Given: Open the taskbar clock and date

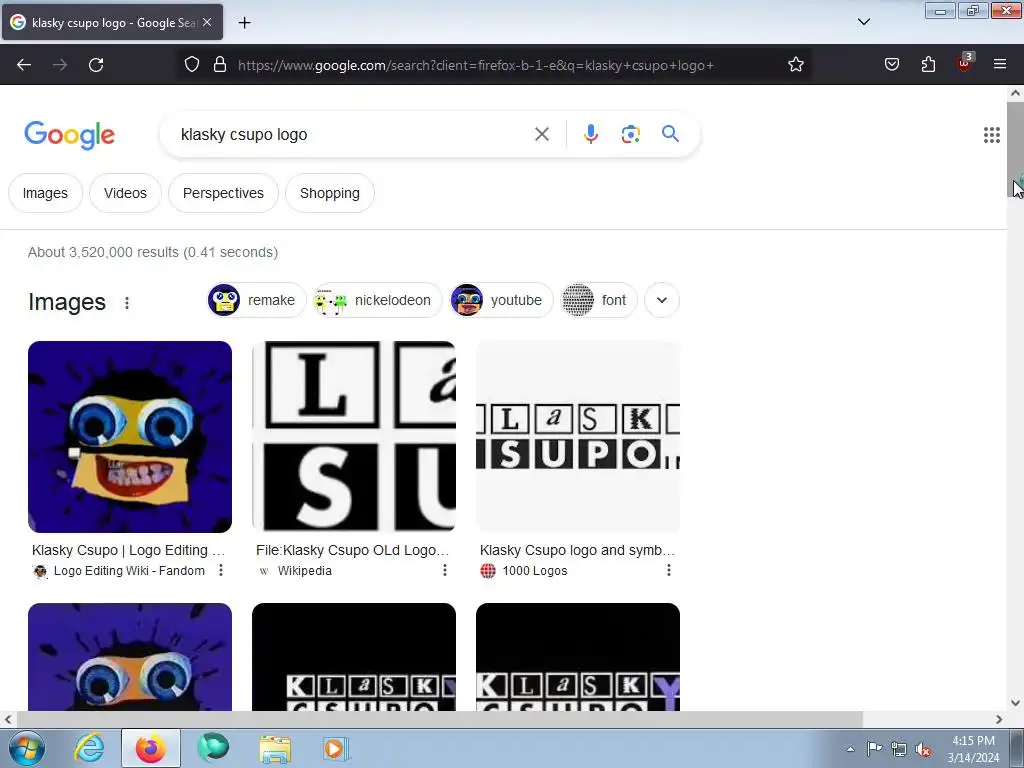Looking at the screenshot, I should coord(973,749).
